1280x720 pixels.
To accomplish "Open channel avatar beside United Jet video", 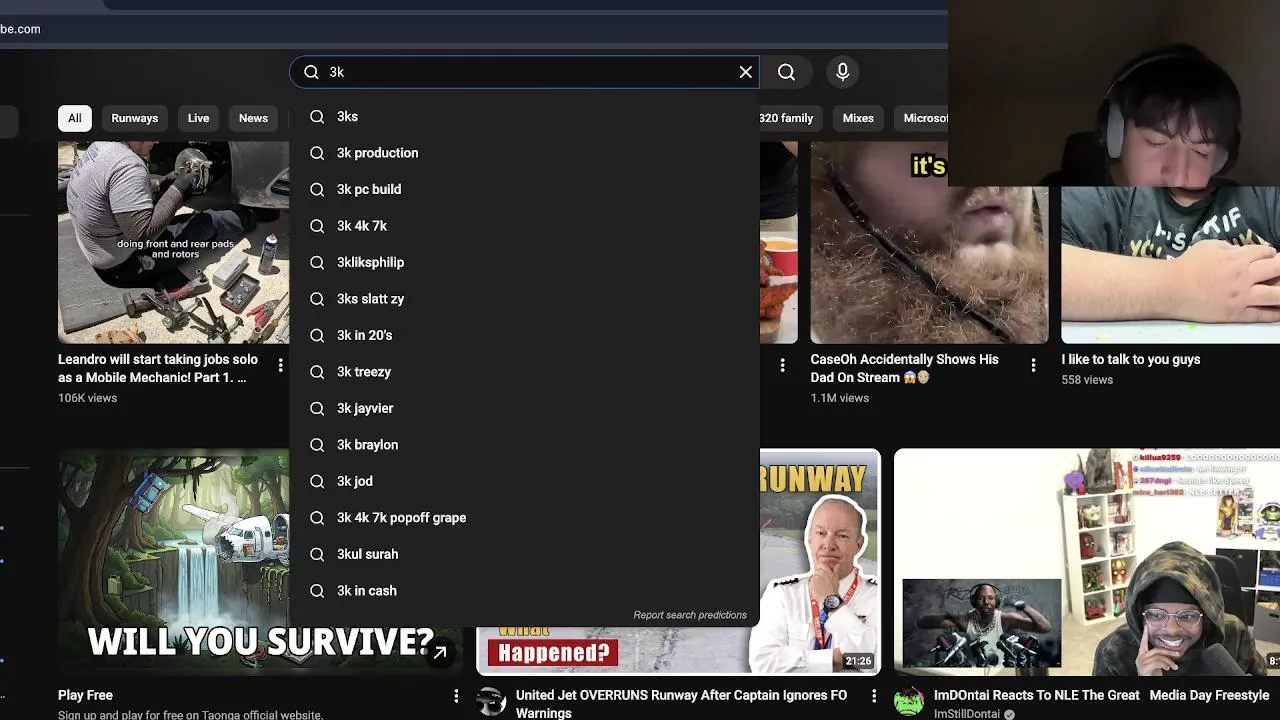I will point(491,702).
